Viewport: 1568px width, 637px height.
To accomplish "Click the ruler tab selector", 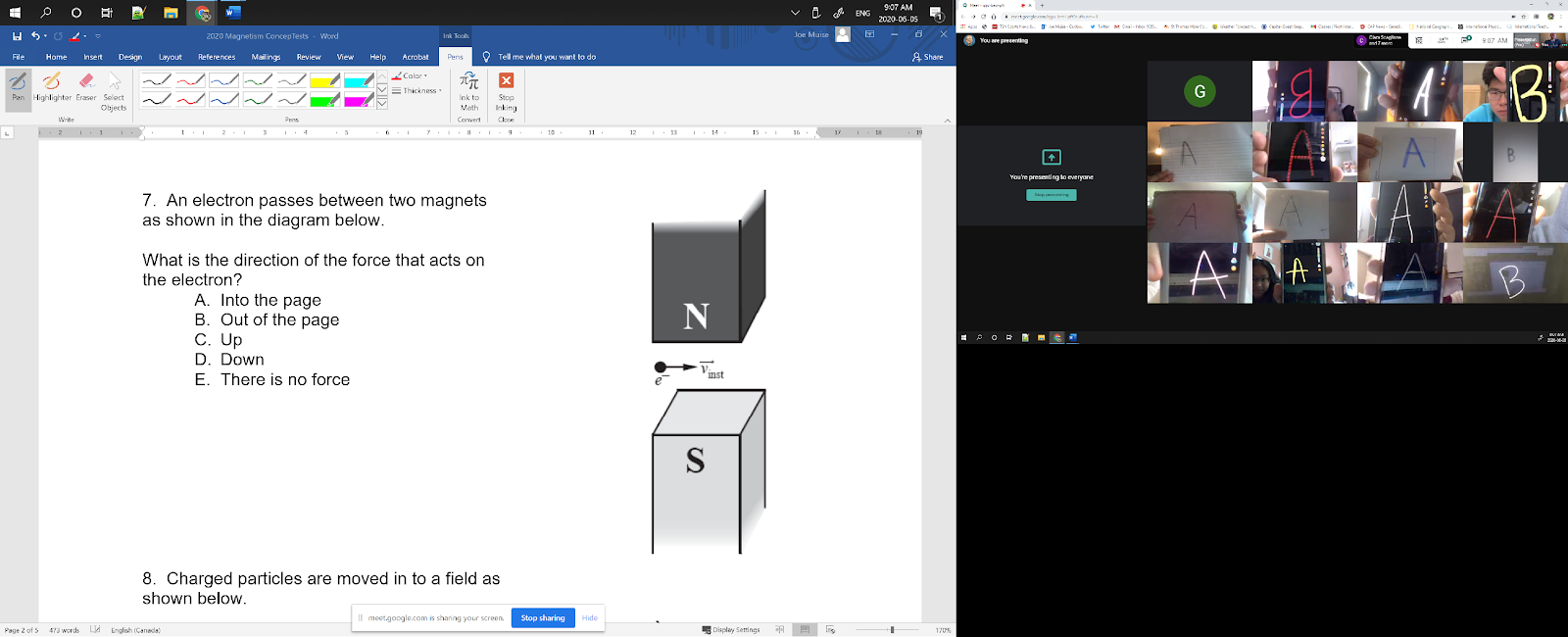I will (x=7, y=132).
